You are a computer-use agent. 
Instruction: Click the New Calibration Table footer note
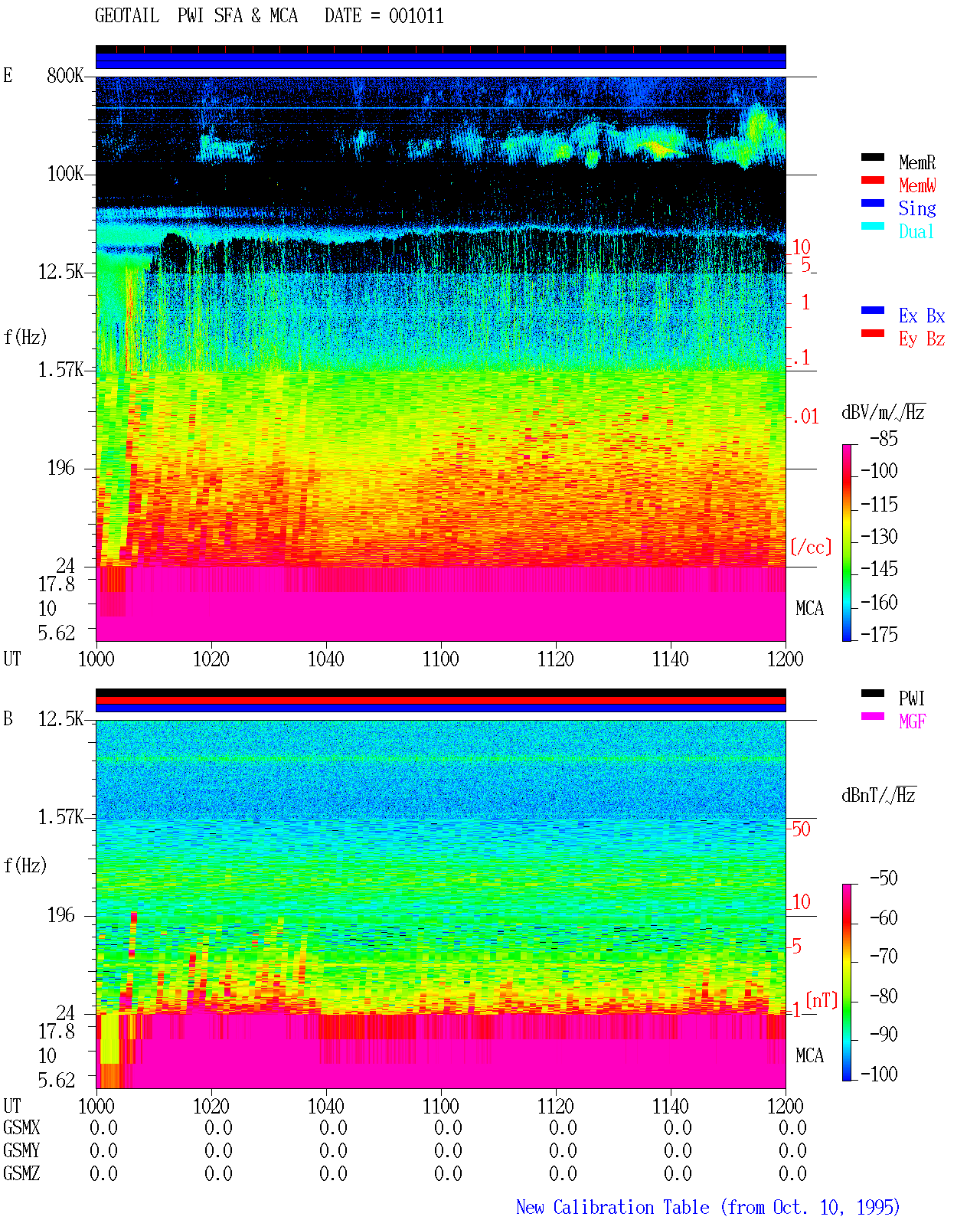click(708, 1207)
